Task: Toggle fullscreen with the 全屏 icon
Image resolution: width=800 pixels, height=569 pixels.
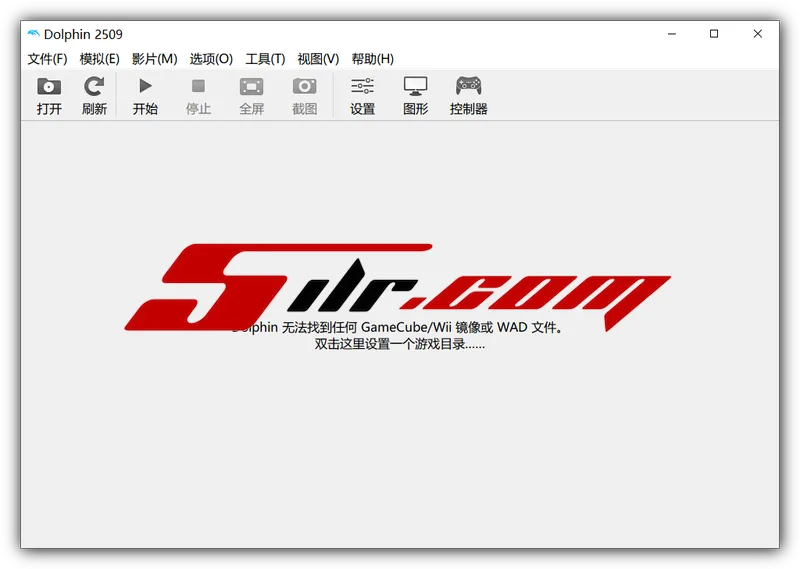Action: click(252, 87)
